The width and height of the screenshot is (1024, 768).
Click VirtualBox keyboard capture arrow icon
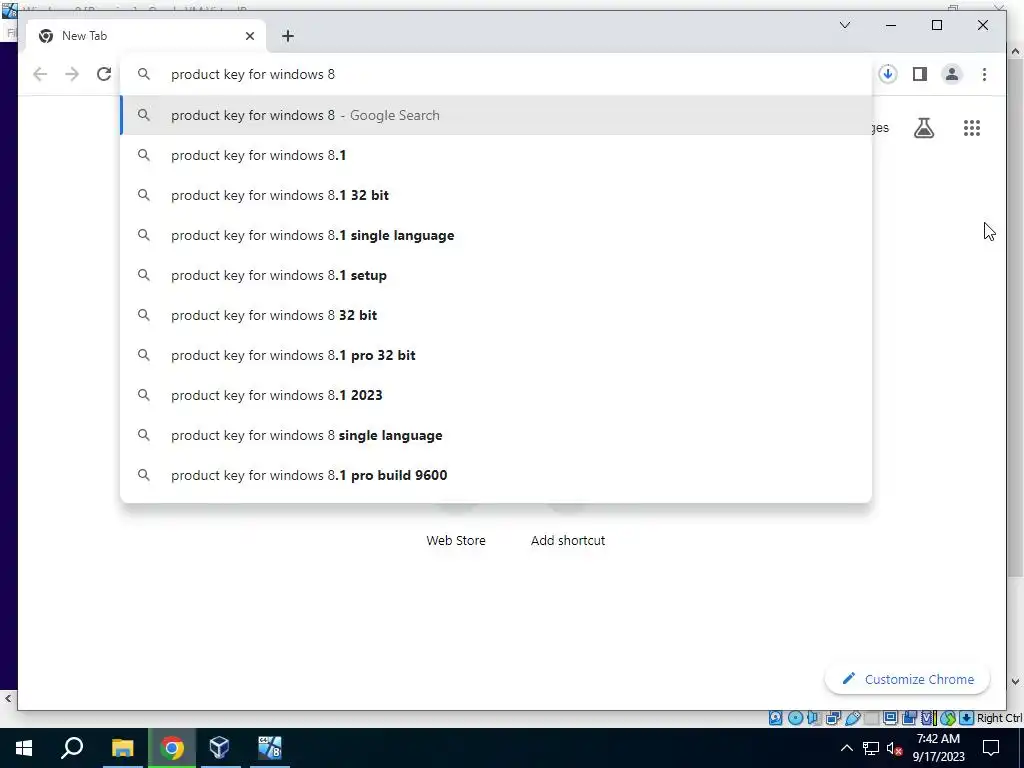pos(967,718)
